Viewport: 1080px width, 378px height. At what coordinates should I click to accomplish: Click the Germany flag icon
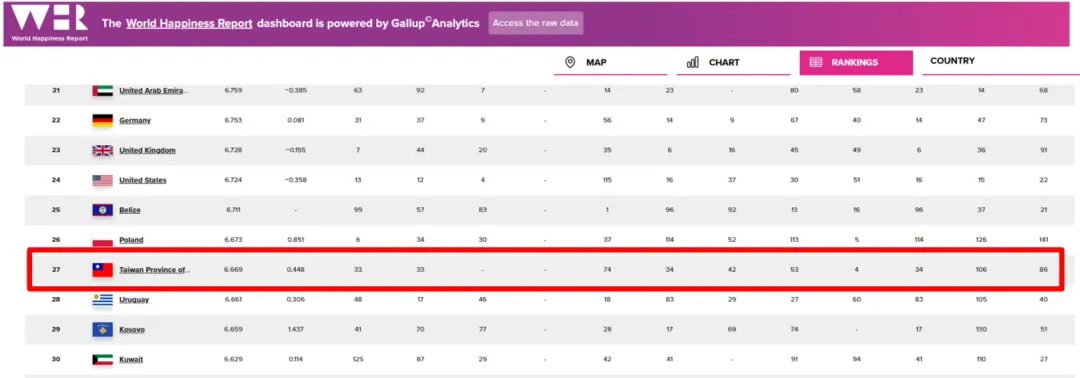click(x=102, y=120)
